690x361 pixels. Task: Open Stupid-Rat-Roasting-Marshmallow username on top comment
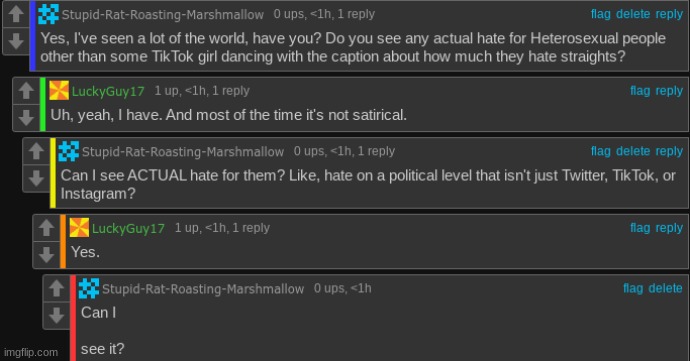[162, 15]
